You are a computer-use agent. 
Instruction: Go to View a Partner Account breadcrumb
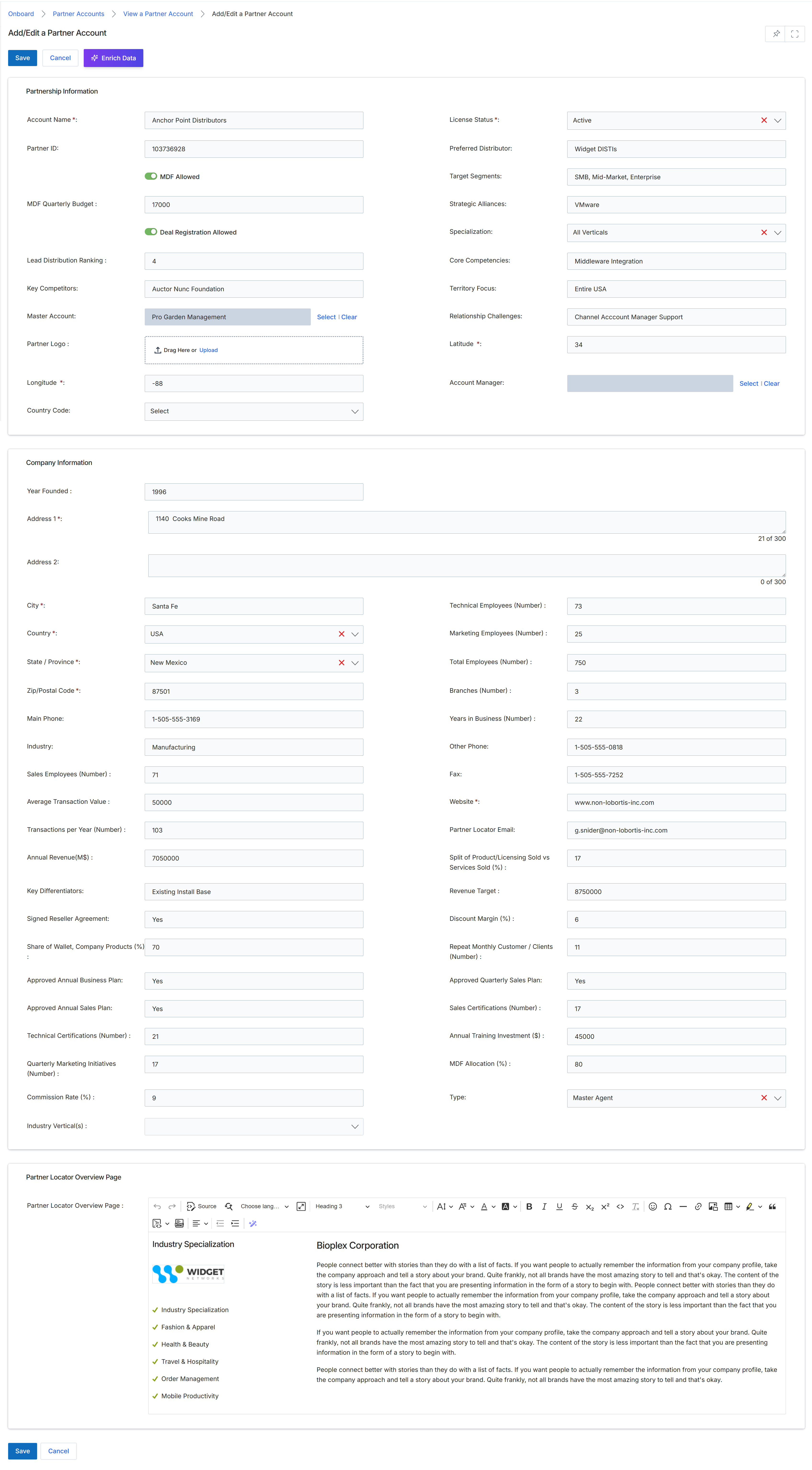pos(158,14)
